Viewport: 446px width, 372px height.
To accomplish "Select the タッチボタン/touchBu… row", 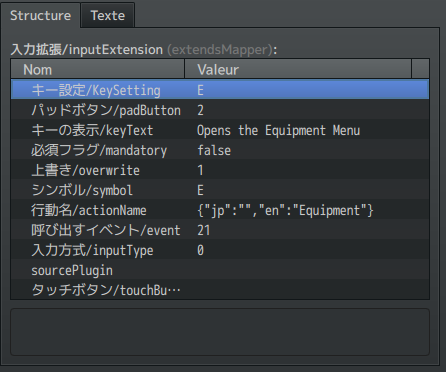I will click(220, 290).
